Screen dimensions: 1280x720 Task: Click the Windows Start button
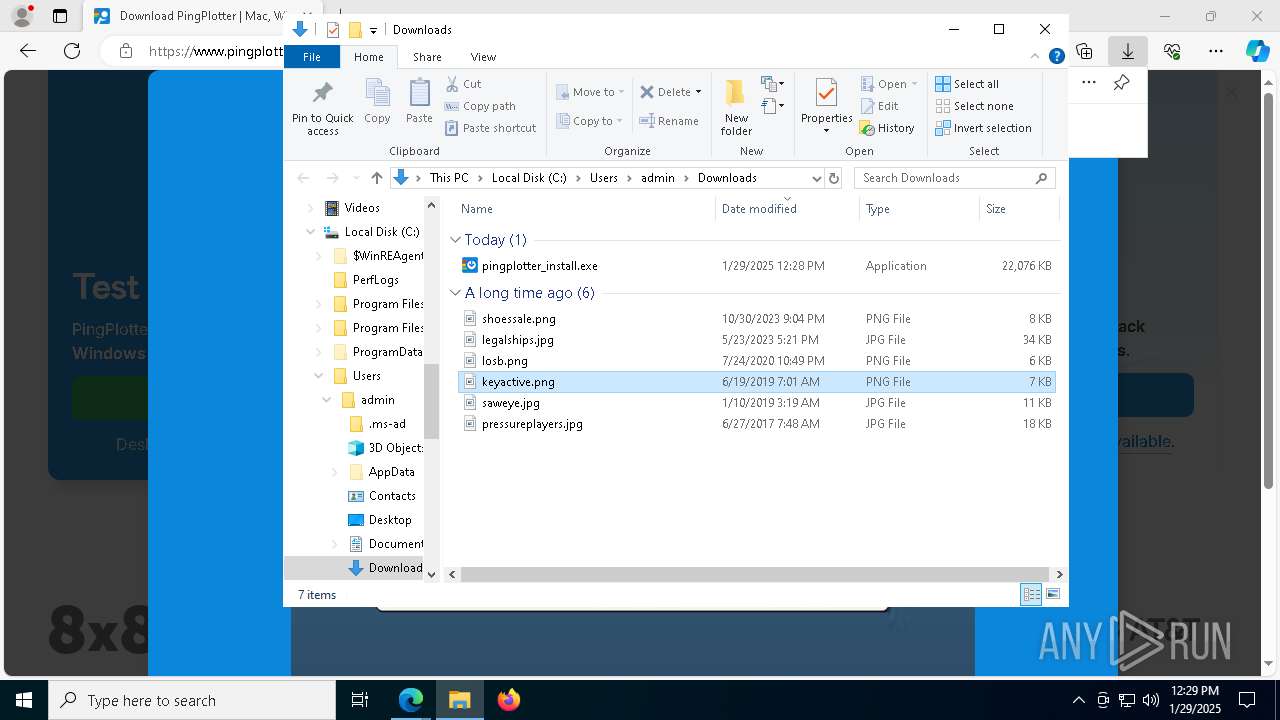[x=23, y=700]
